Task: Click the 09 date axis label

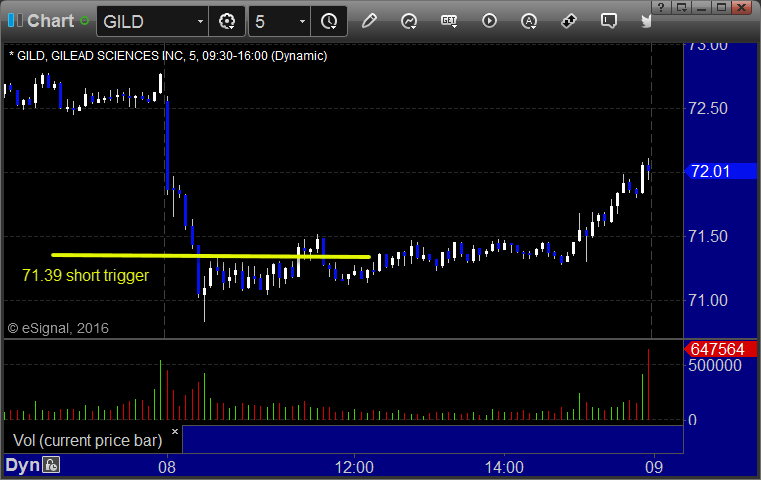Action: [x=654, y=467]
